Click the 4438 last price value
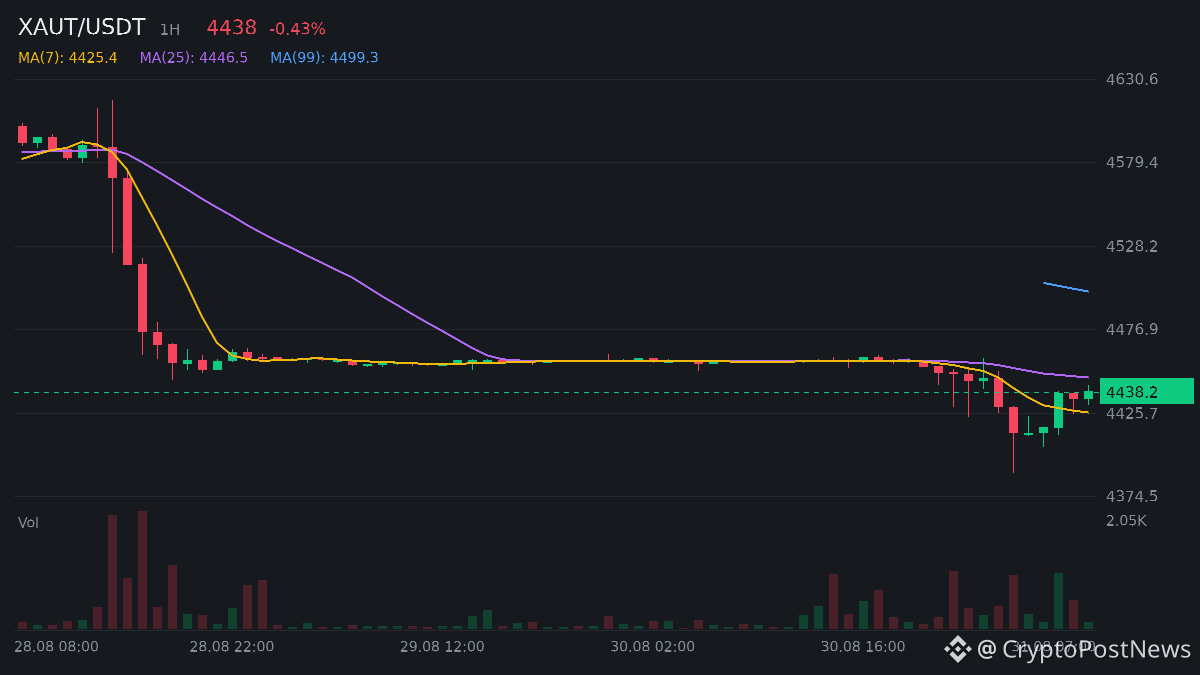 [231, 28]
